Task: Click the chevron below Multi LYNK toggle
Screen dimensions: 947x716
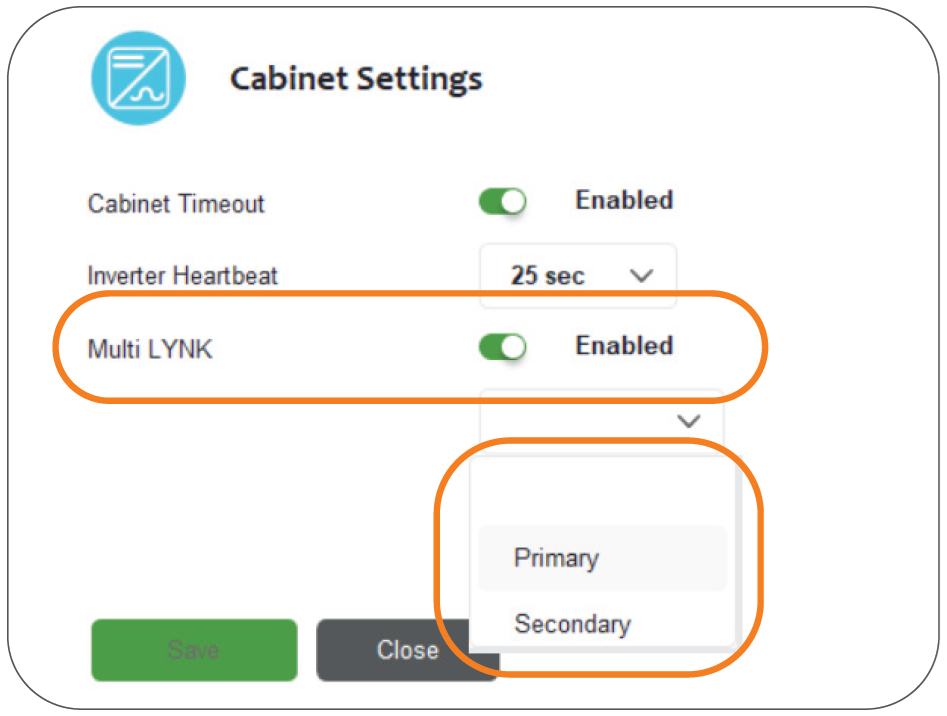Action: click(688, 421)
